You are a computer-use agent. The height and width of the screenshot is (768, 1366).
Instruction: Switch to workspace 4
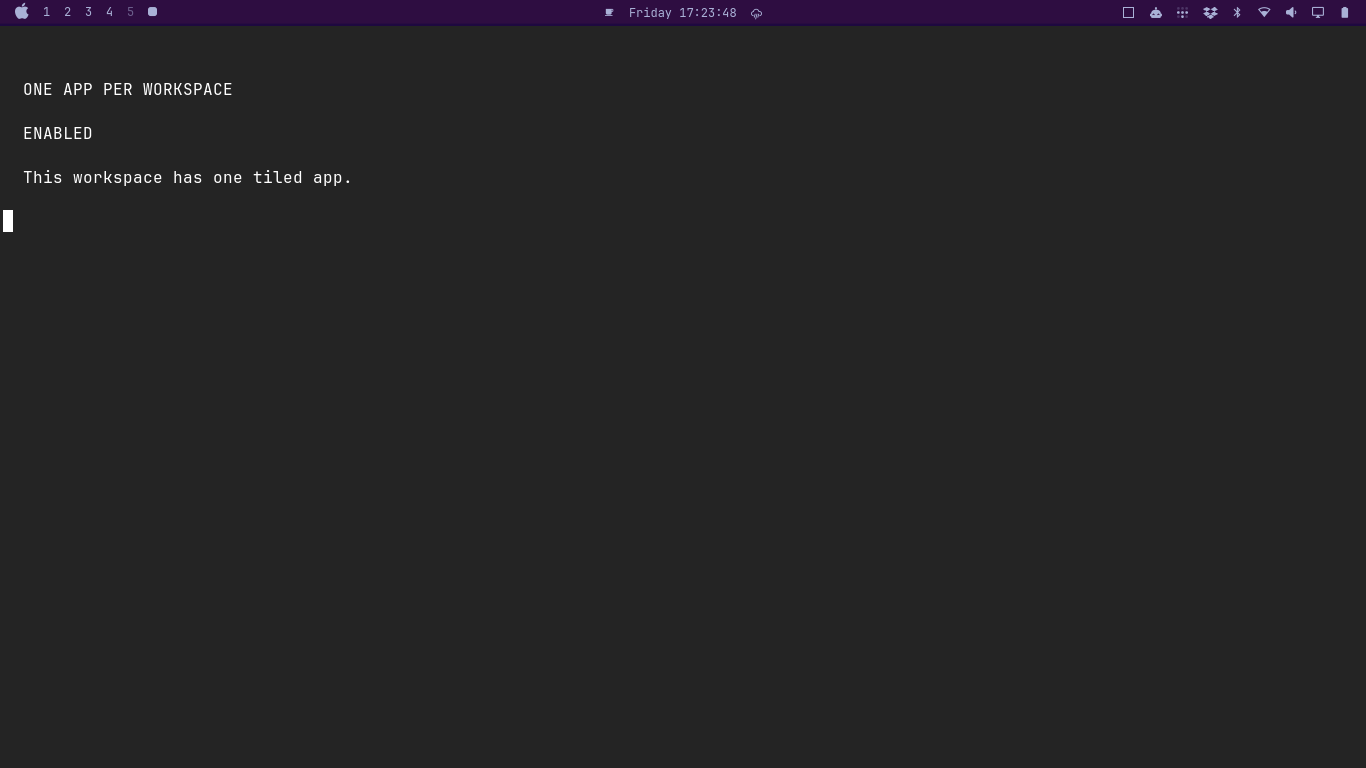109,12
